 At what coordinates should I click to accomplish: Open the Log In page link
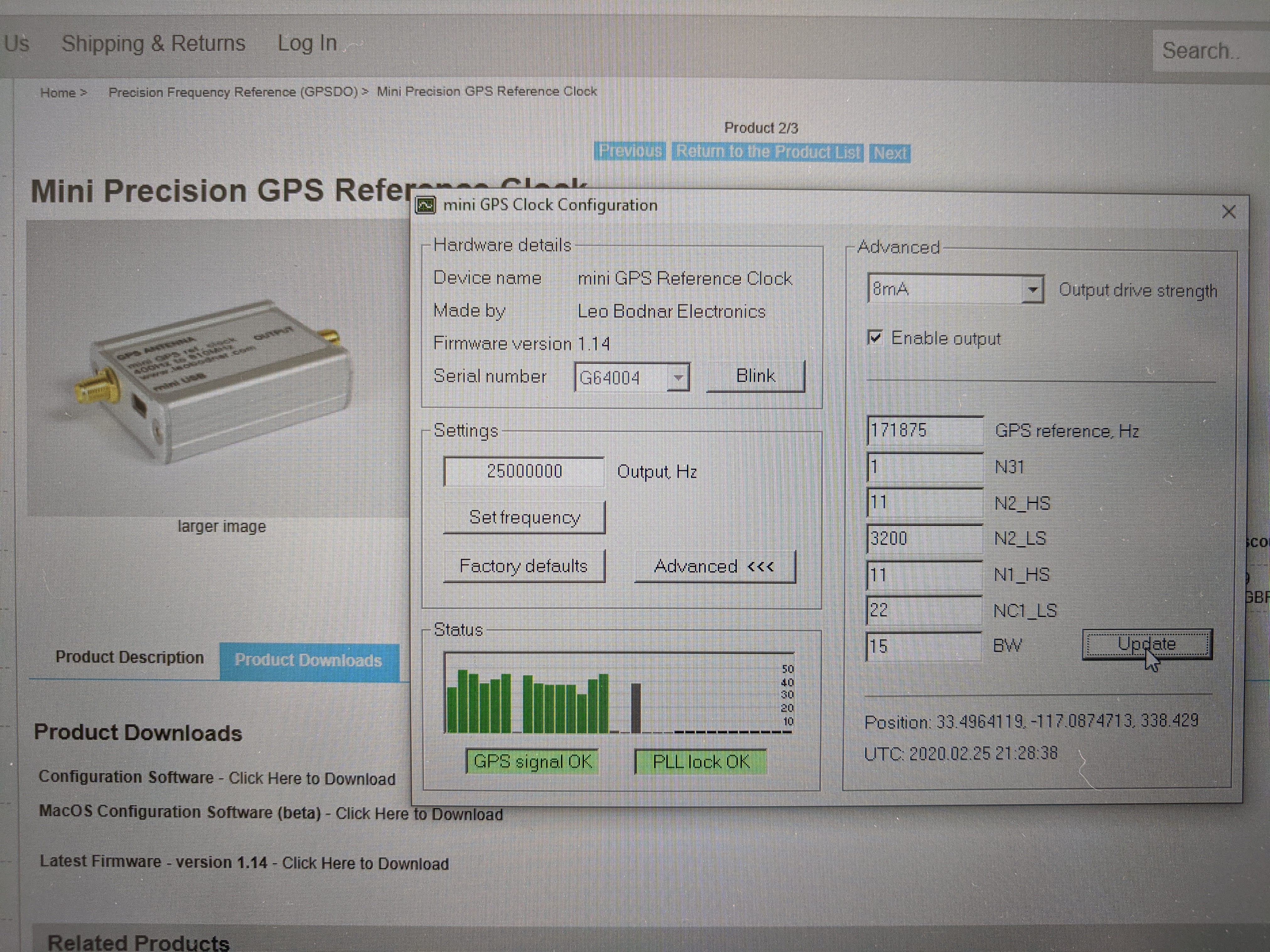point(307,44)
